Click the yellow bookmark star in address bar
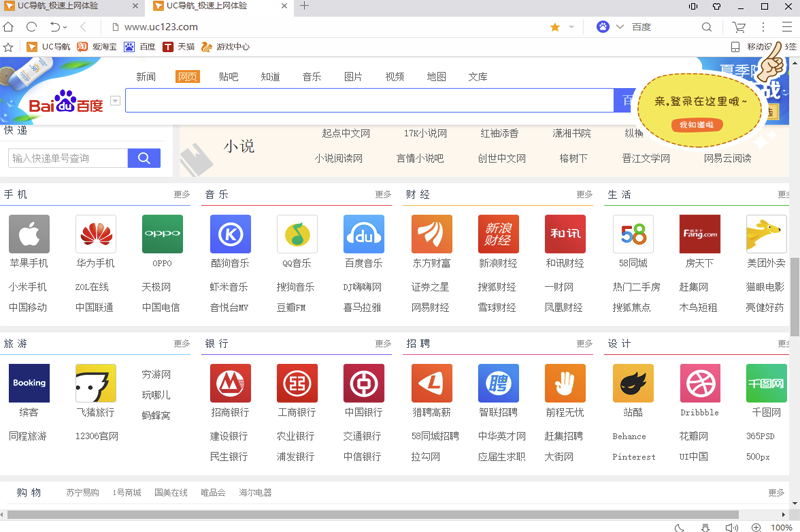 [555, 27]
